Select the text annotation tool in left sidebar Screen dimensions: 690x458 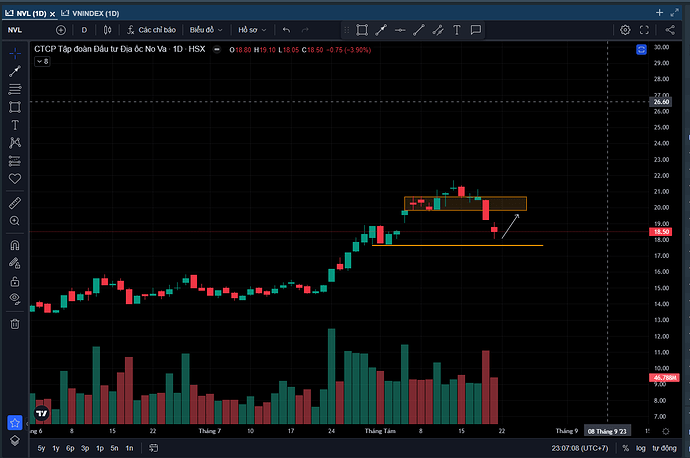pyautogui.click(x=15, y=125)
